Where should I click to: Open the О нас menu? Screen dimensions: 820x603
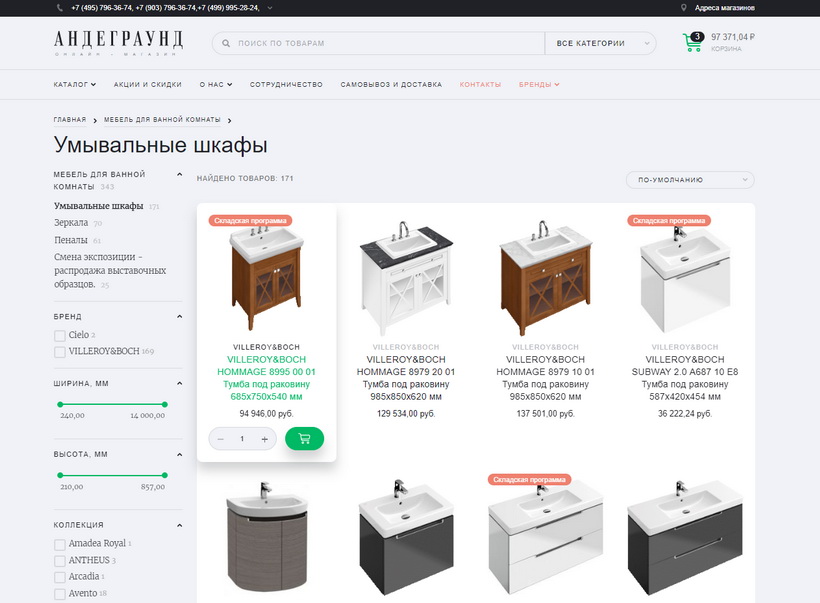pos(215,84)
